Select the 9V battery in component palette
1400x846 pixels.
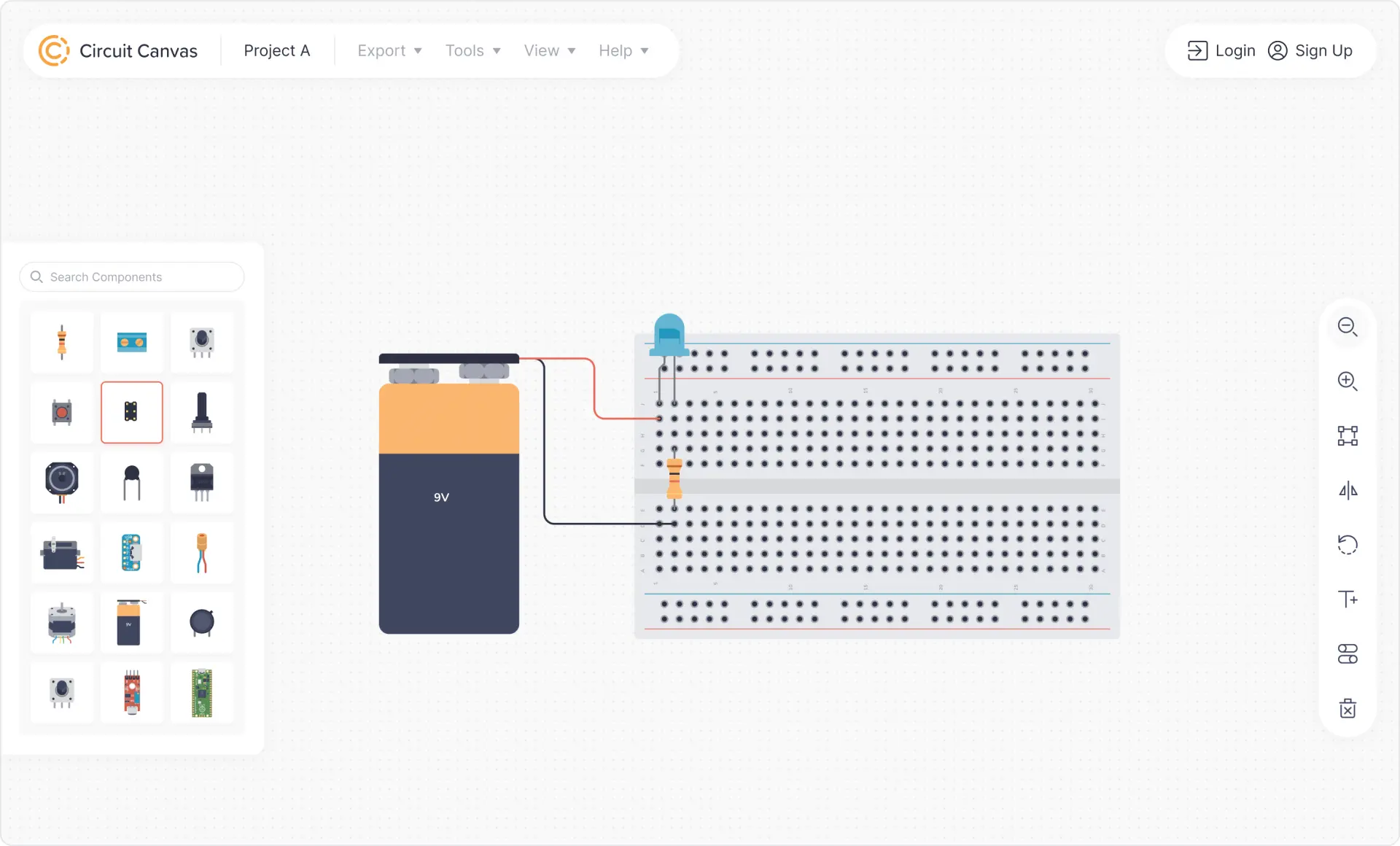pos(132,622)
